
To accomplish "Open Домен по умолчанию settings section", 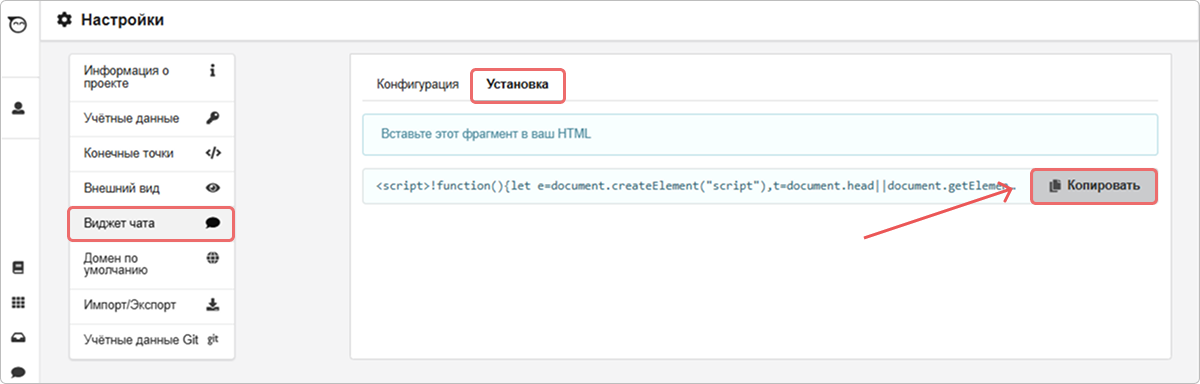I will coord(152,264).
